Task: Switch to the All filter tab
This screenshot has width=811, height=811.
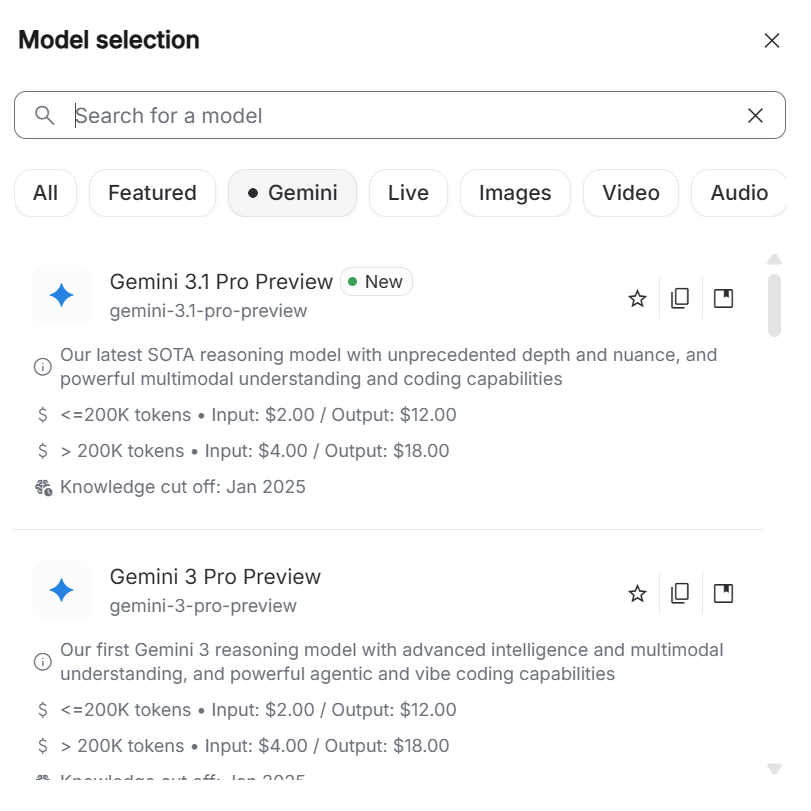Action: 45,193
